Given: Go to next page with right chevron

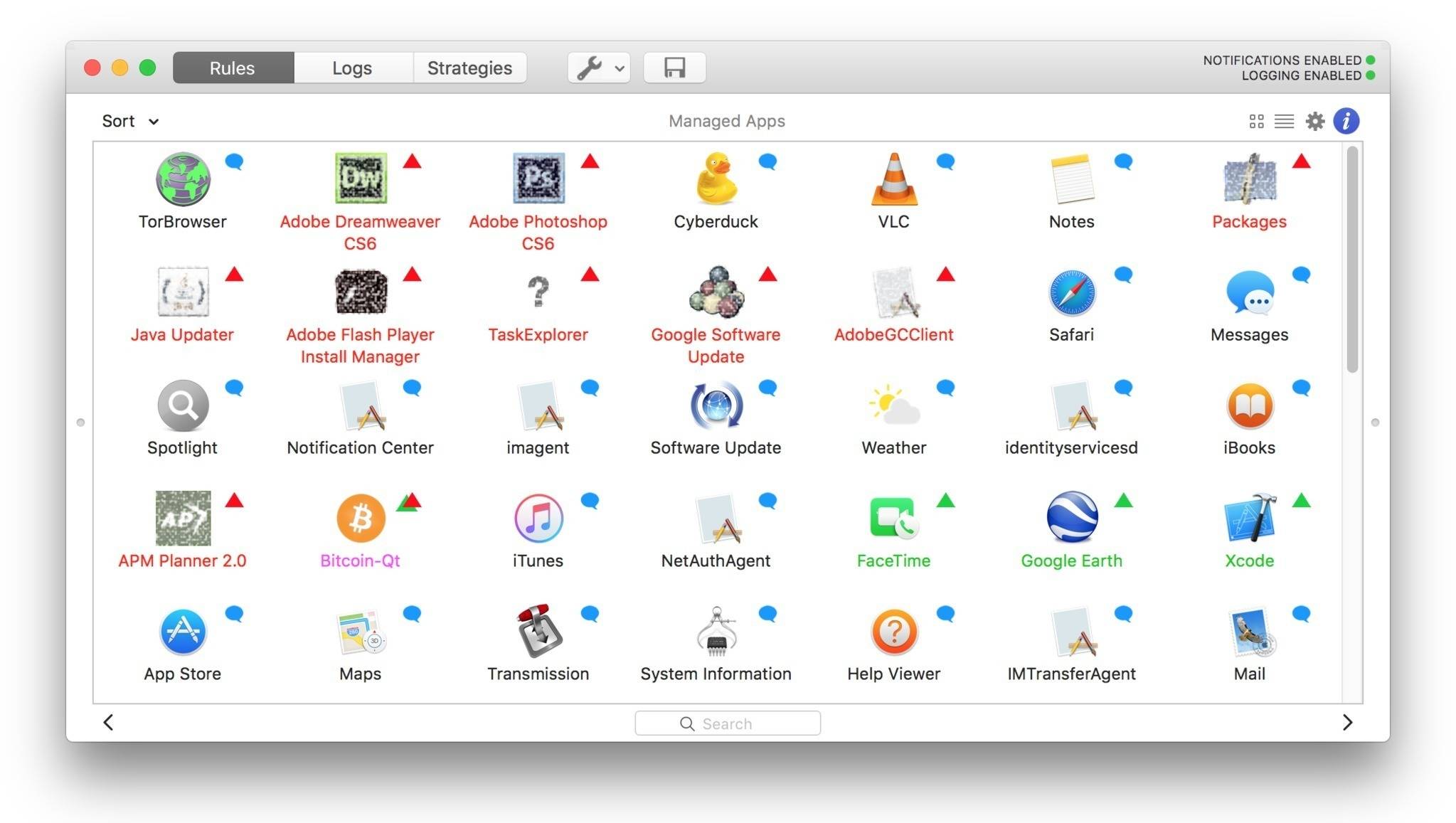Looking at the screenshot, I should [x=1347, y=723].
